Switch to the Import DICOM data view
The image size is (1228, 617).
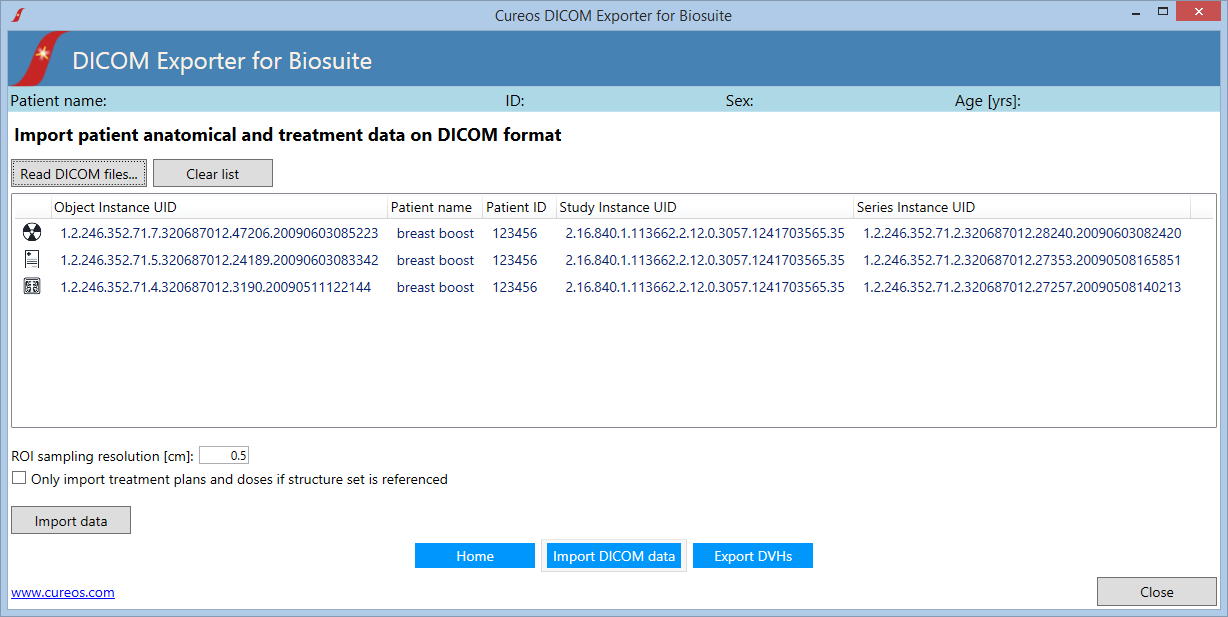[614, 555]
